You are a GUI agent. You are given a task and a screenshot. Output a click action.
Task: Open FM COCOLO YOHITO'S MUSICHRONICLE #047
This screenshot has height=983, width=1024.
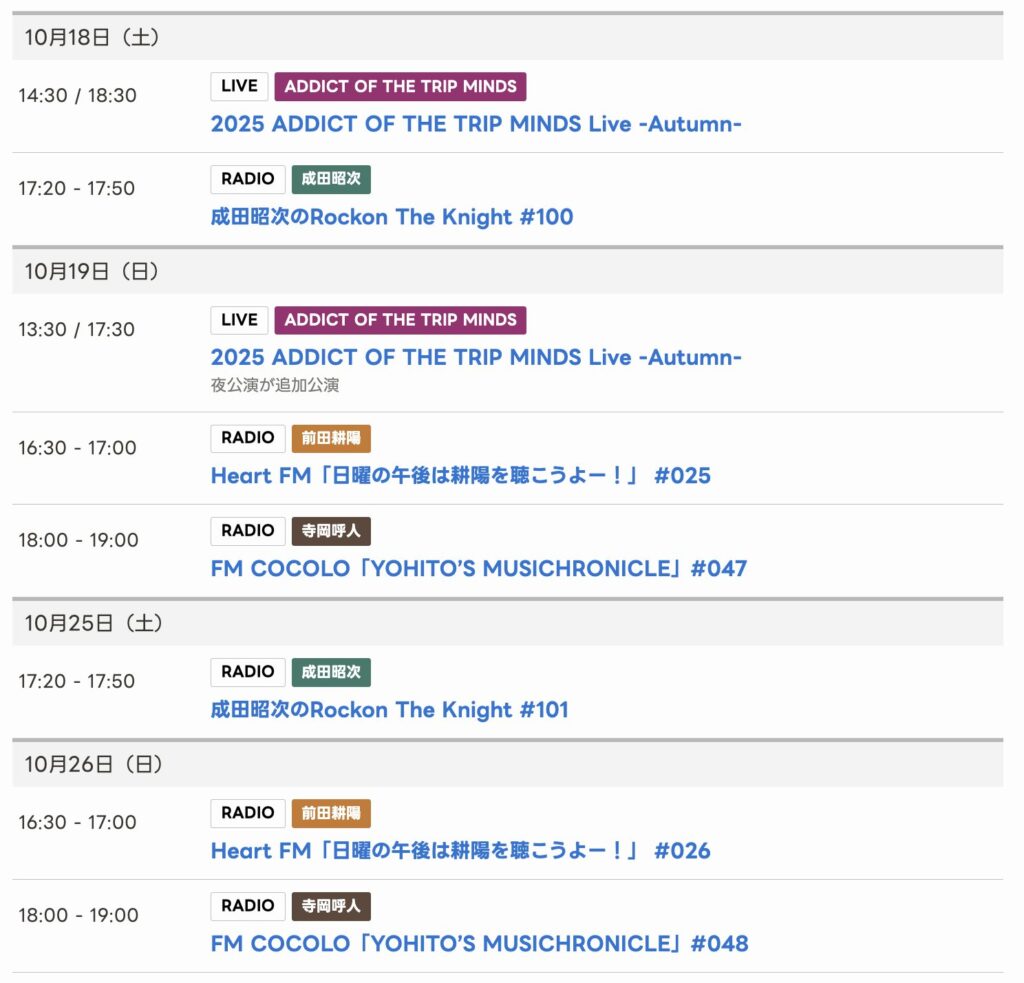tap(478, 569)
